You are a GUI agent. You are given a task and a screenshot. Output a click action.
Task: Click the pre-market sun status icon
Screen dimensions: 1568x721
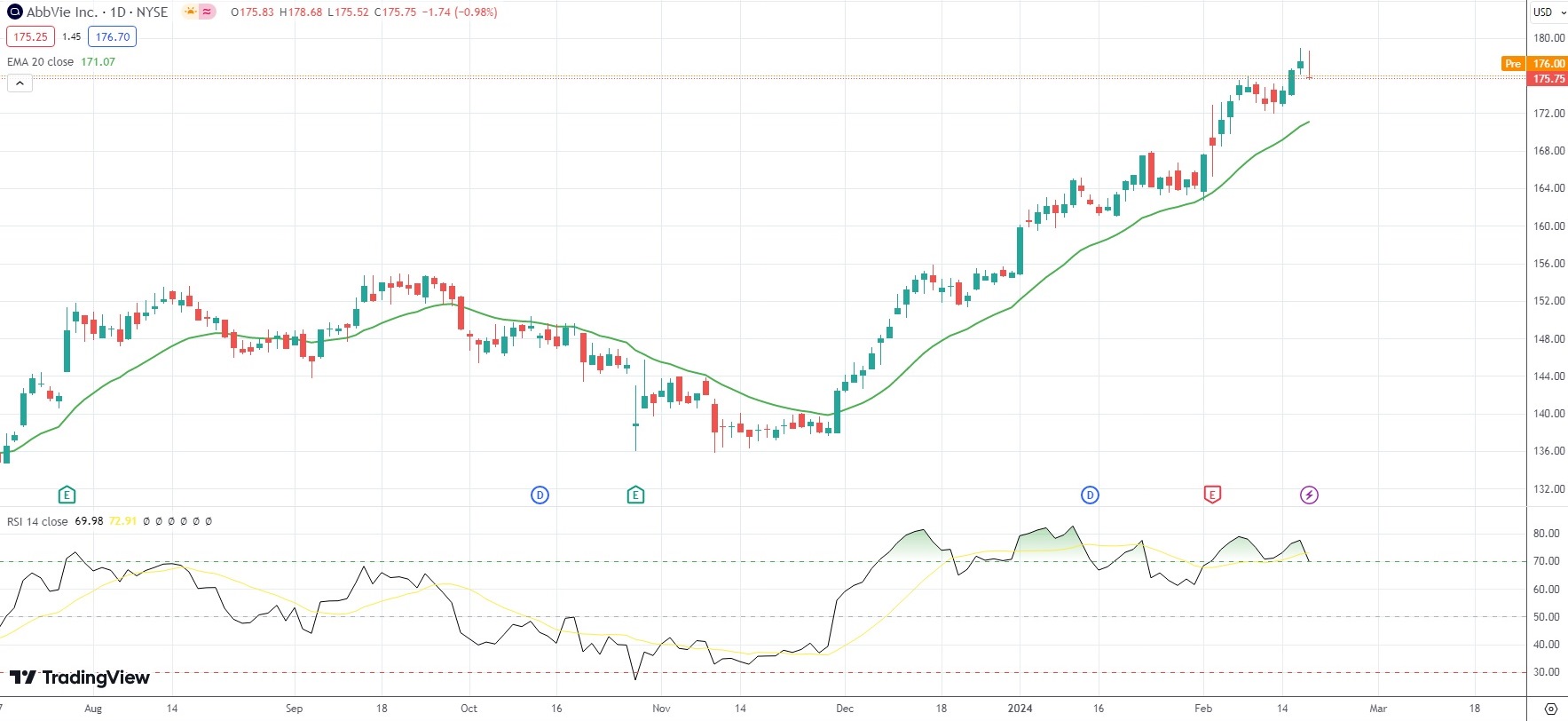(x=190, y=12)
